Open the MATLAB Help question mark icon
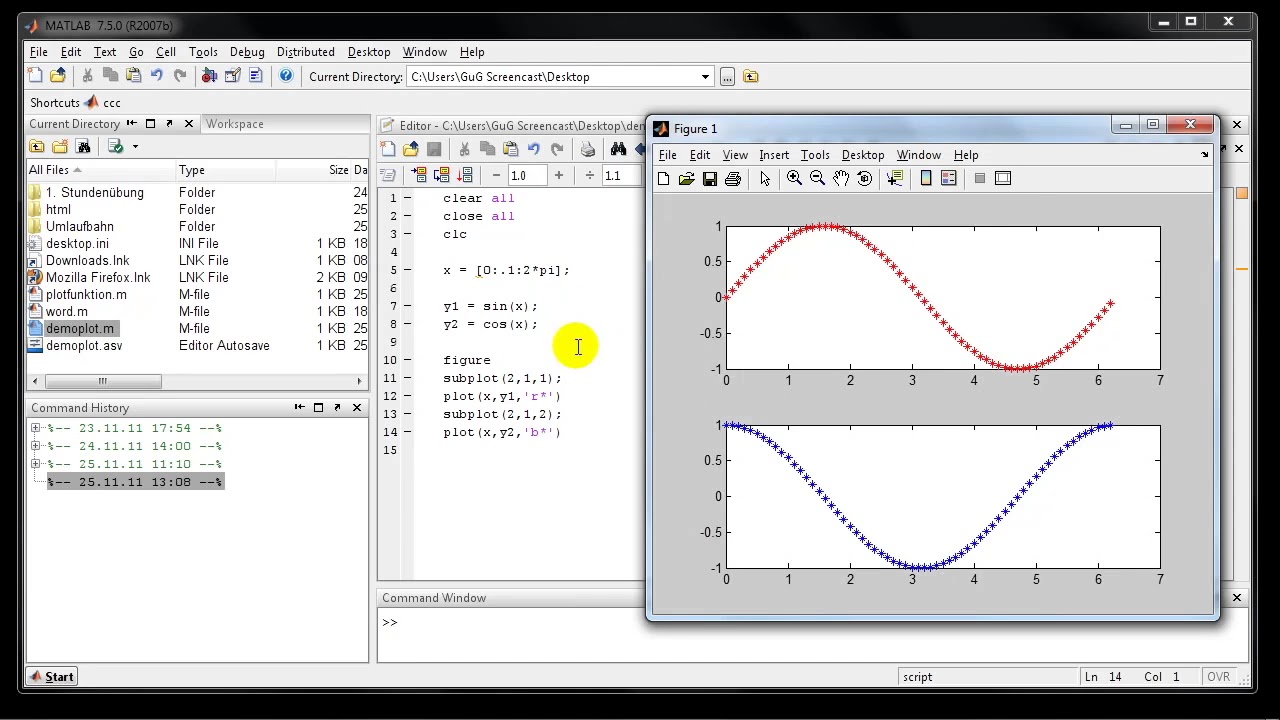The height and width of the screenshot is (720, 1280). pos(286,76)
